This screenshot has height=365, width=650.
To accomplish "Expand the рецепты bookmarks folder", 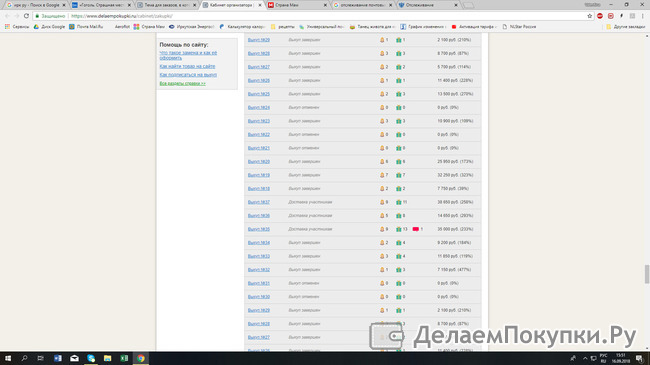I will click(283, 27).
